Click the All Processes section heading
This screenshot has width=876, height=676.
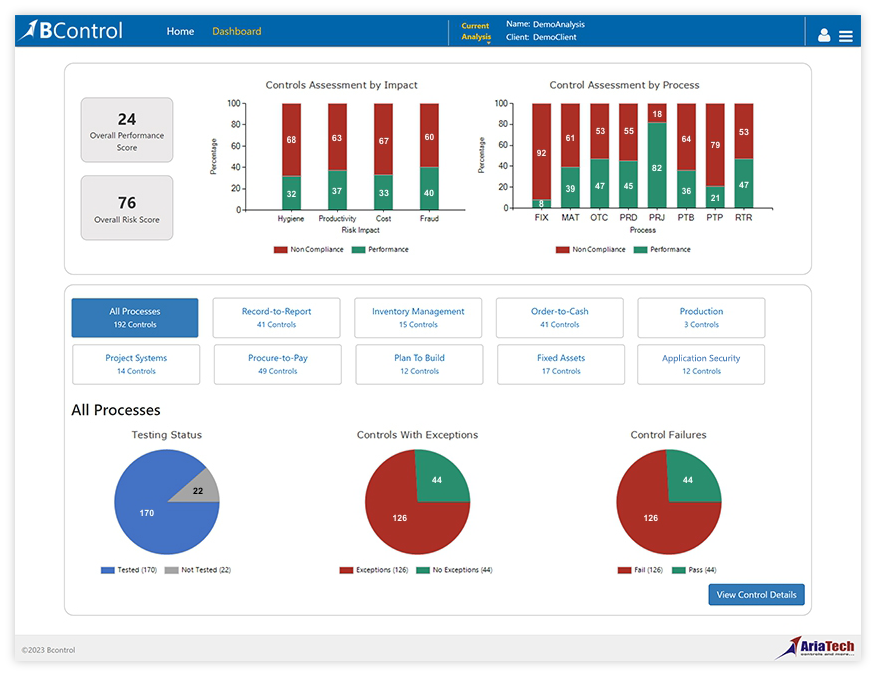click(116, 410)
